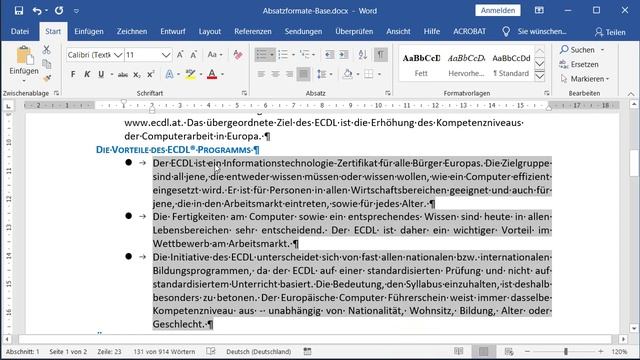Apply the Standard style
This screenshot has height=360, width=640.
pyautogui.click(x=511, y=64)
